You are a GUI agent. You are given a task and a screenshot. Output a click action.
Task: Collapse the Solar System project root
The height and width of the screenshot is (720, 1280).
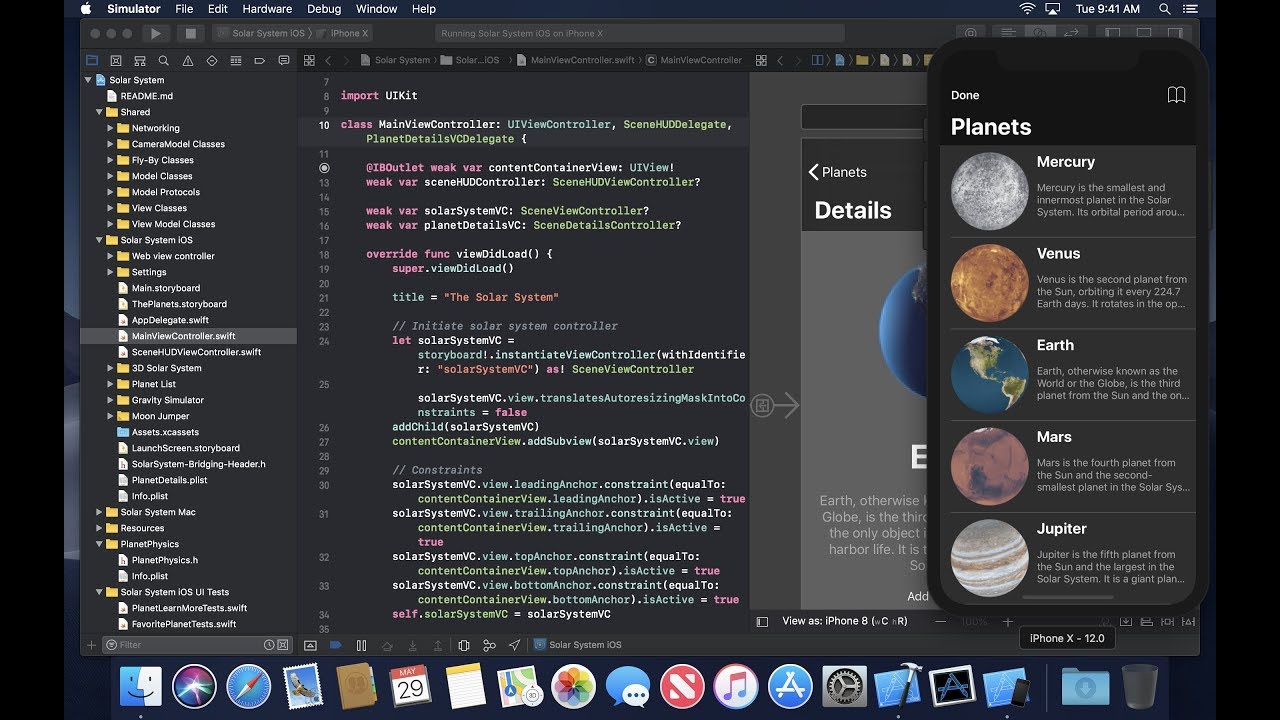click(x=89, y=80)
